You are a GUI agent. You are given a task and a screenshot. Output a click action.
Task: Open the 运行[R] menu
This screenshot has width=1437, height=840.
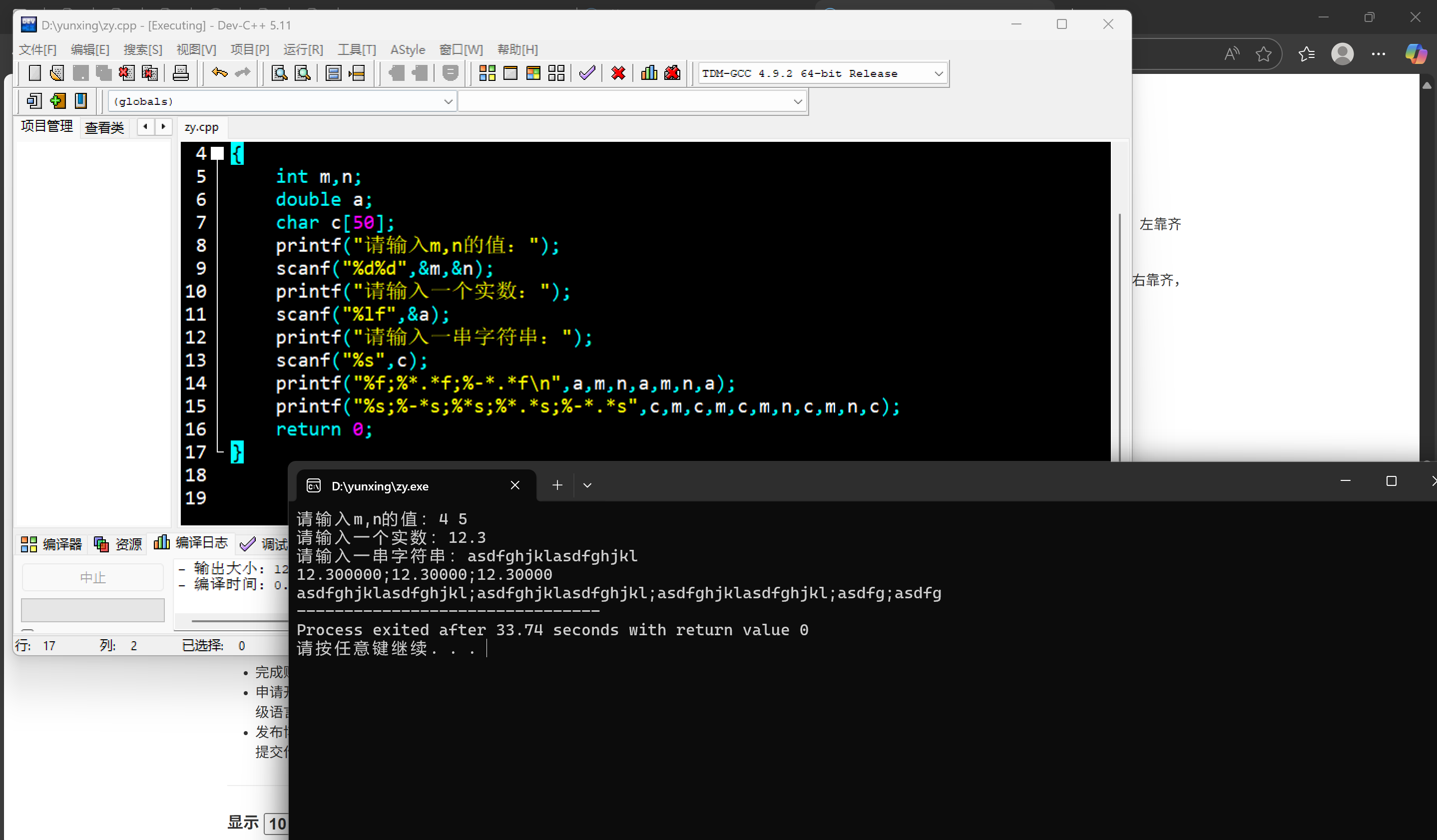tap(303, 49)
